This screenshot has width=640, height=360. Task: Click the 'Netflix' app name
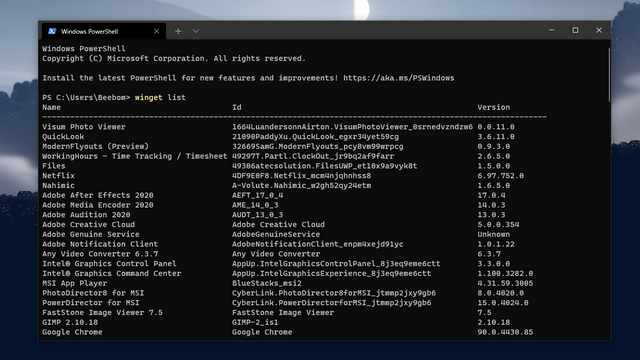[58, 176]
